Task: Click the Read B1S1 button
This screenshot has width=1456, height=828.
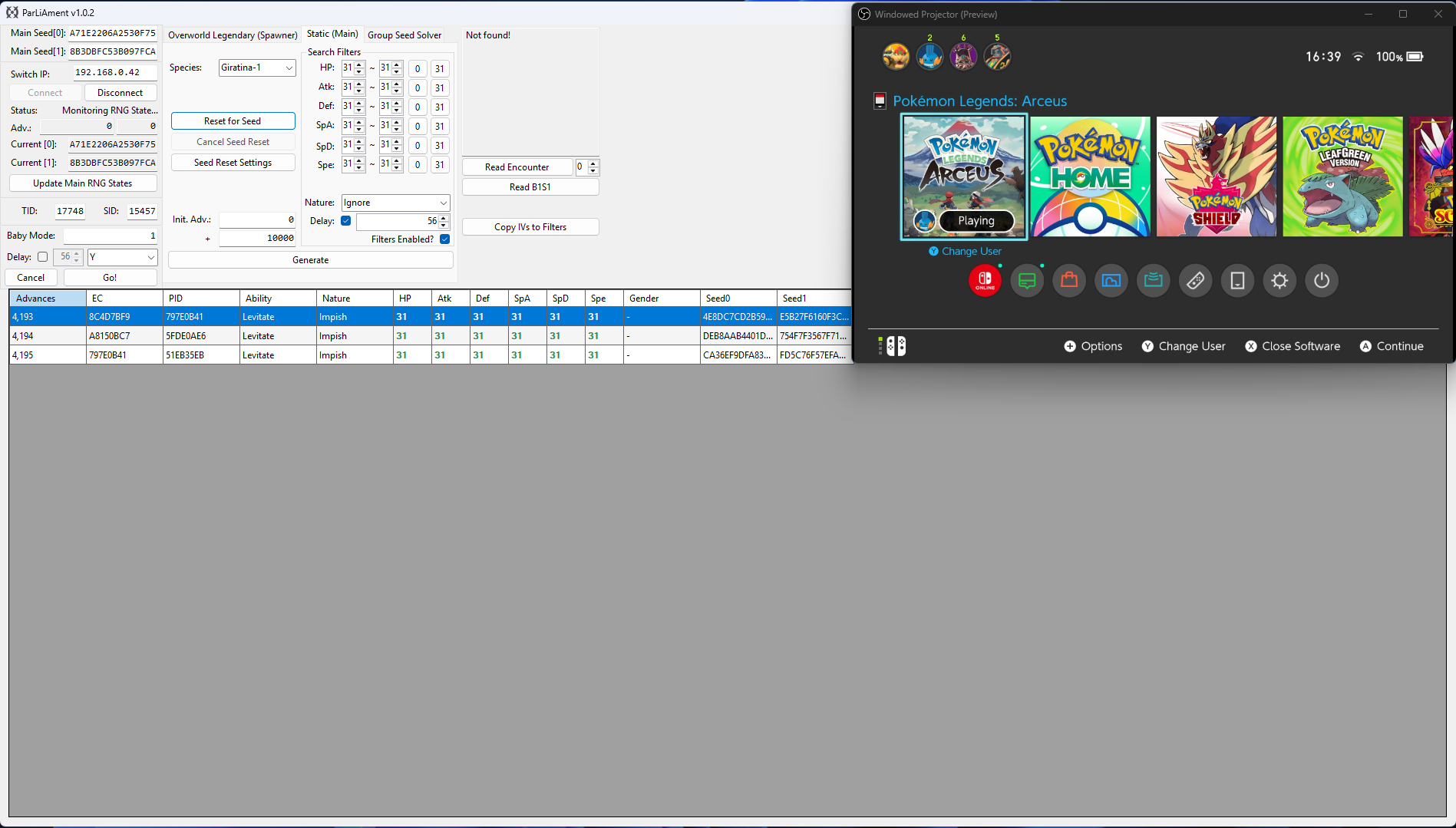Action: 530,187
